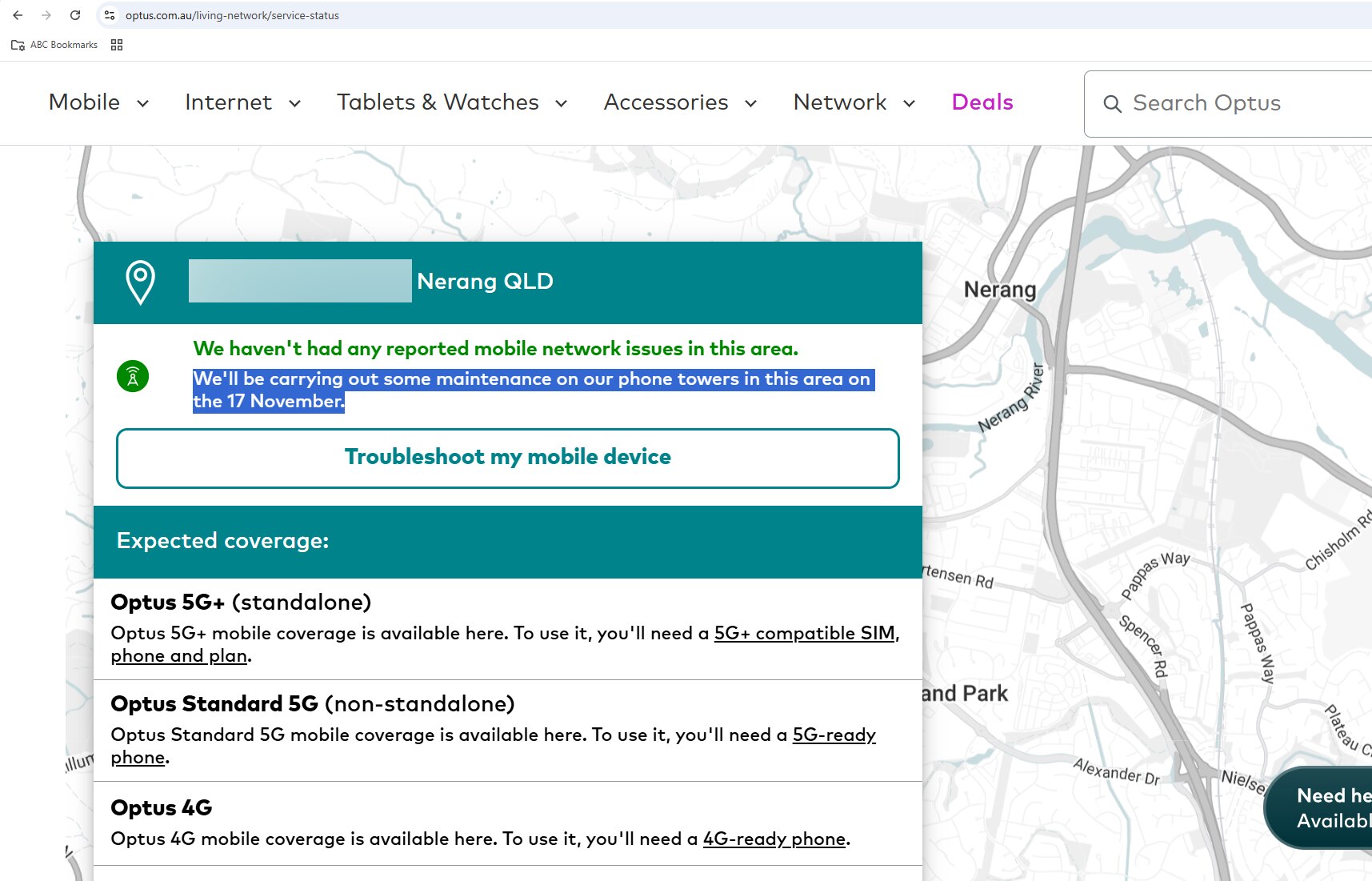Image resolution: width=1372 pixels, height=881 pixels.
Task: Expand the Mobile navigation dropdown
Action: click(98, 102)
